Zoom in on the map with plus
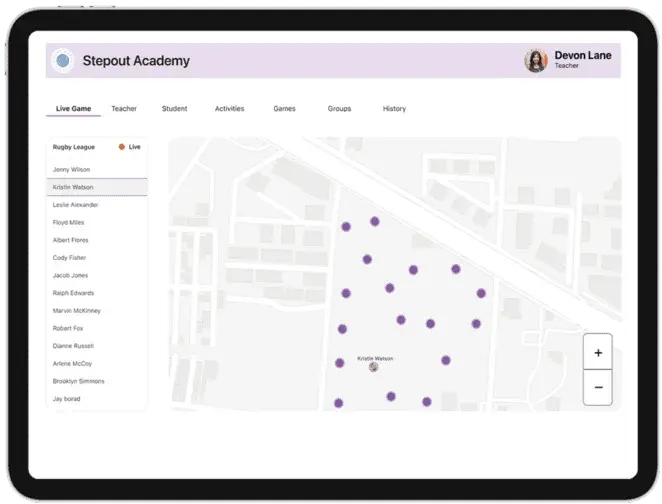662x504 pixels. 597,353
